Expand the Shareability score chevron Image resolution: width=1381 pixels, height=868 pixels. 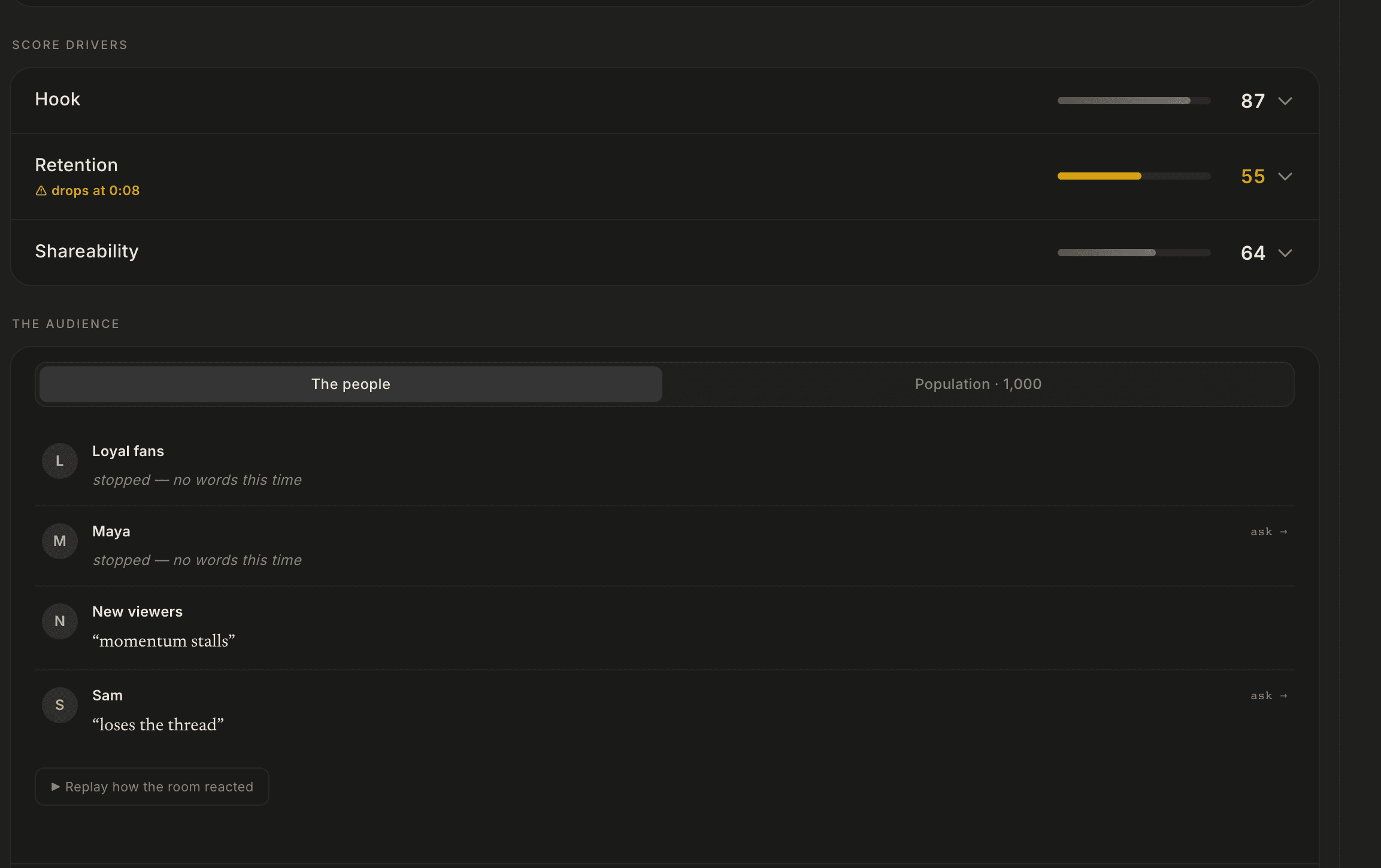1285,253
